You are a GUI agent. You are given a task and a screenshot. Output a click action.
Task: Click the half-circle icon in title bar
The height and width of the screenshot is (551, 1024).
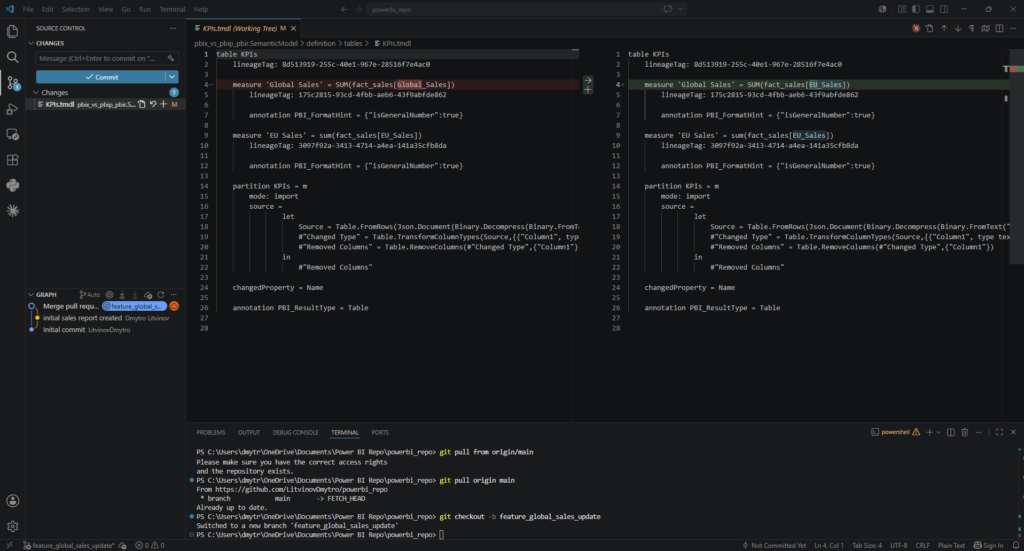pyautogui.click(x=882, y=9)
